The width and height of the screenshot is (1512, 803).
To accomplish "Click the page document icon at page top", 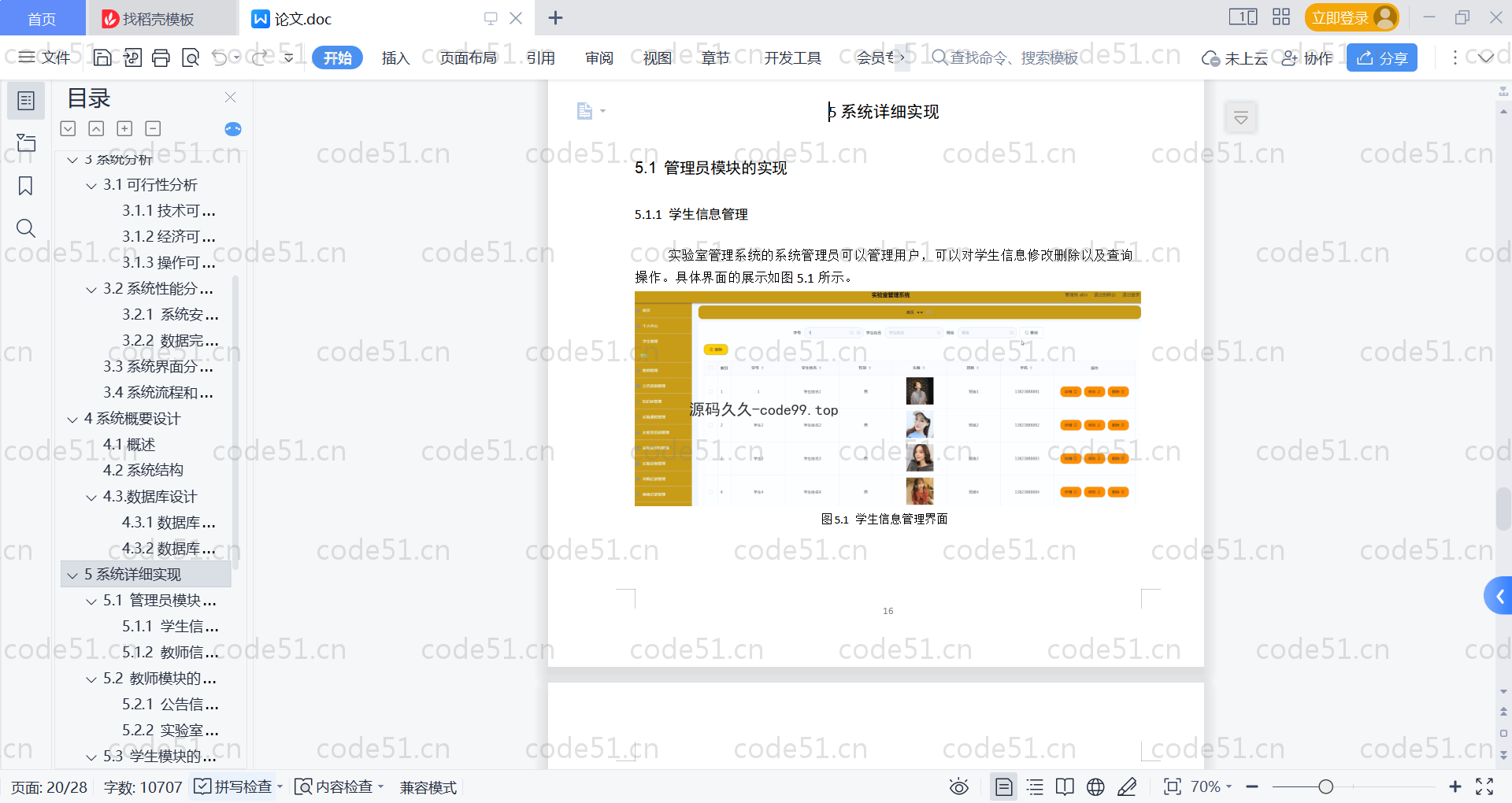I will point(584,111).
